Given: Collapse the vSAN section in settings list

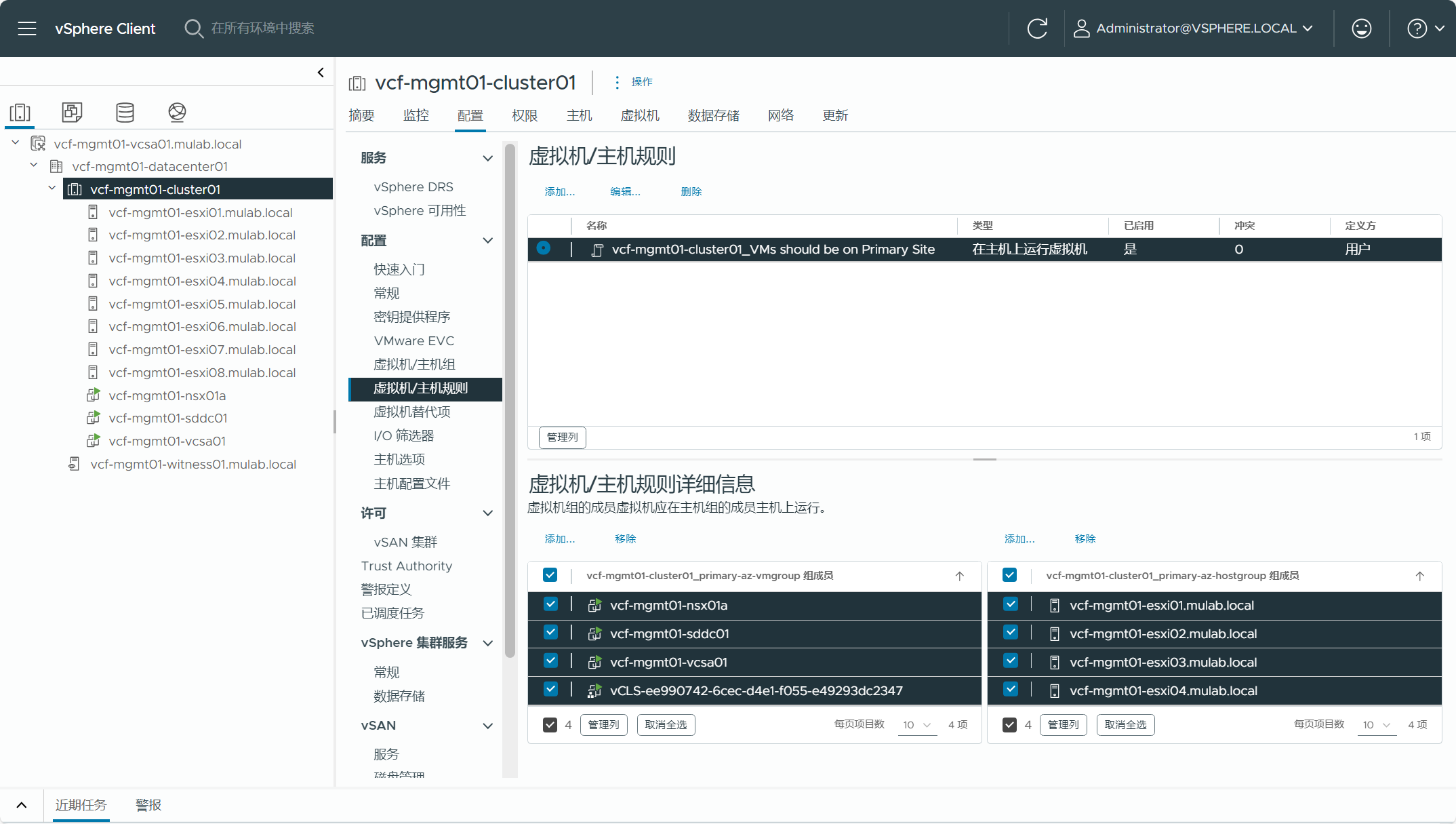Looking at the screenshot, I should [x=487, y=726].
